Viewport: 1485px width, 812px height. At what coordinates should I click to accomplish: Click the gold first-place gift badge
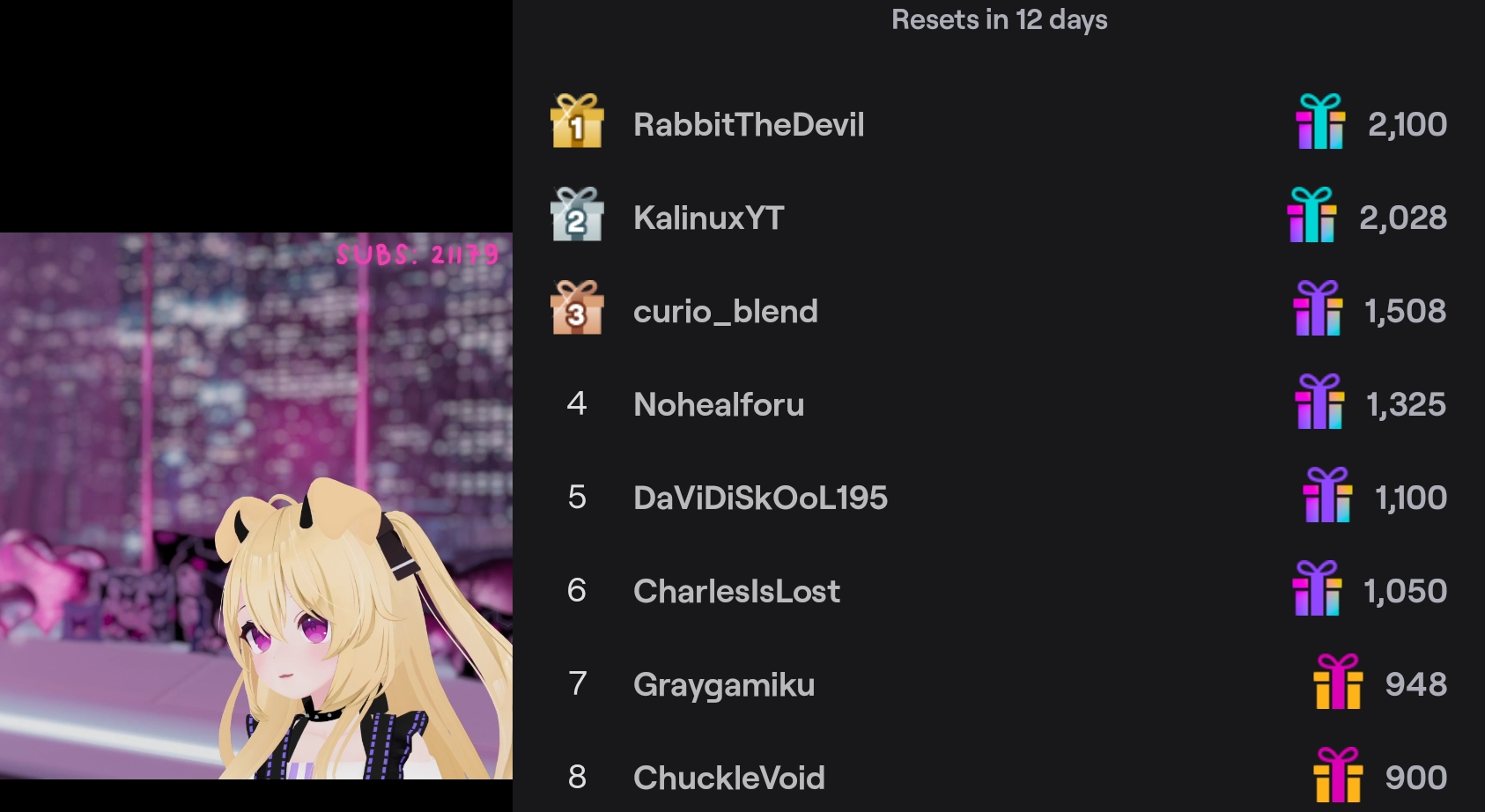[577, 121]
